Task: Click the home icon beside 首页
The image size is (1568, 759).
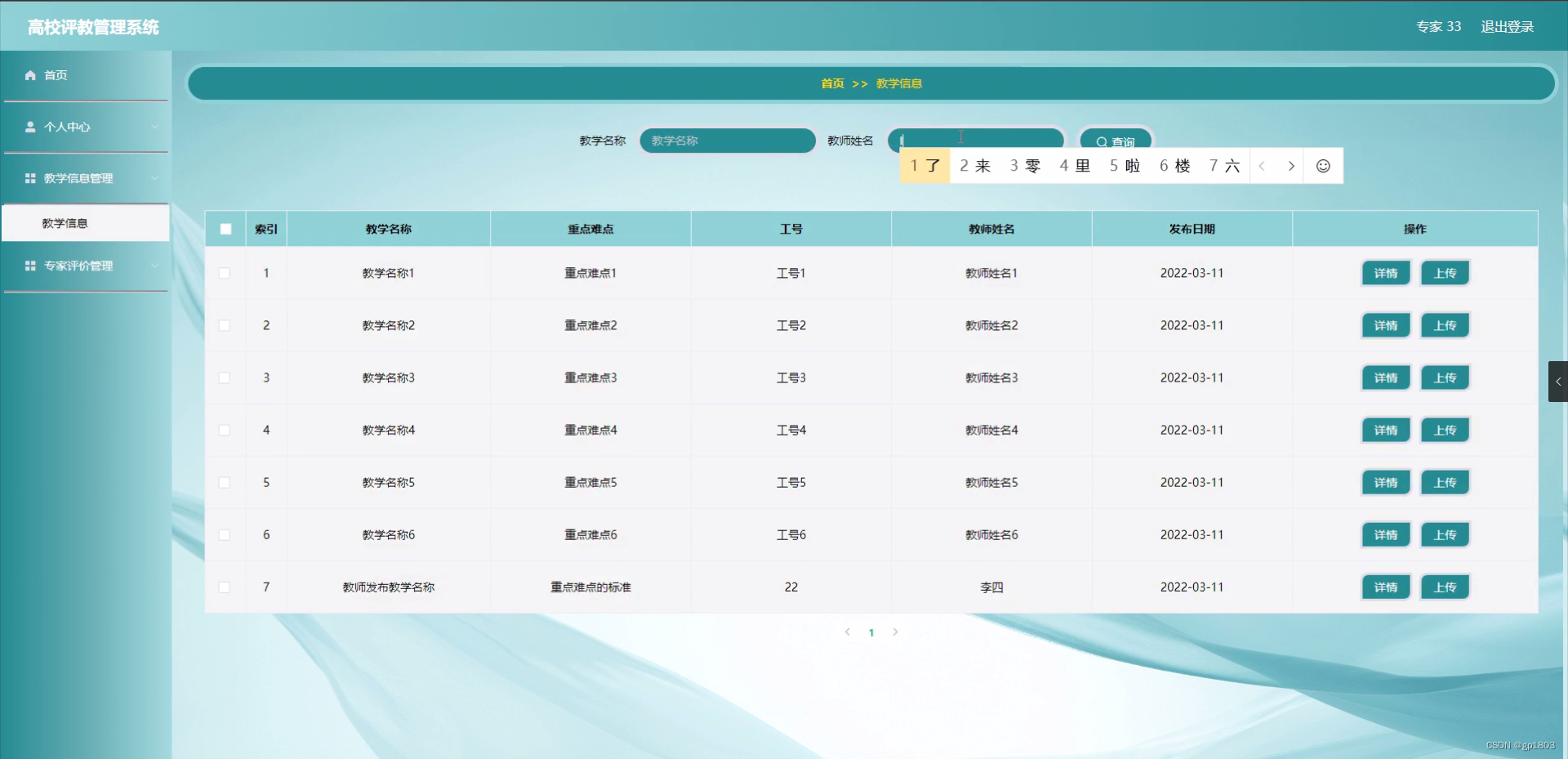Action: 31,75
